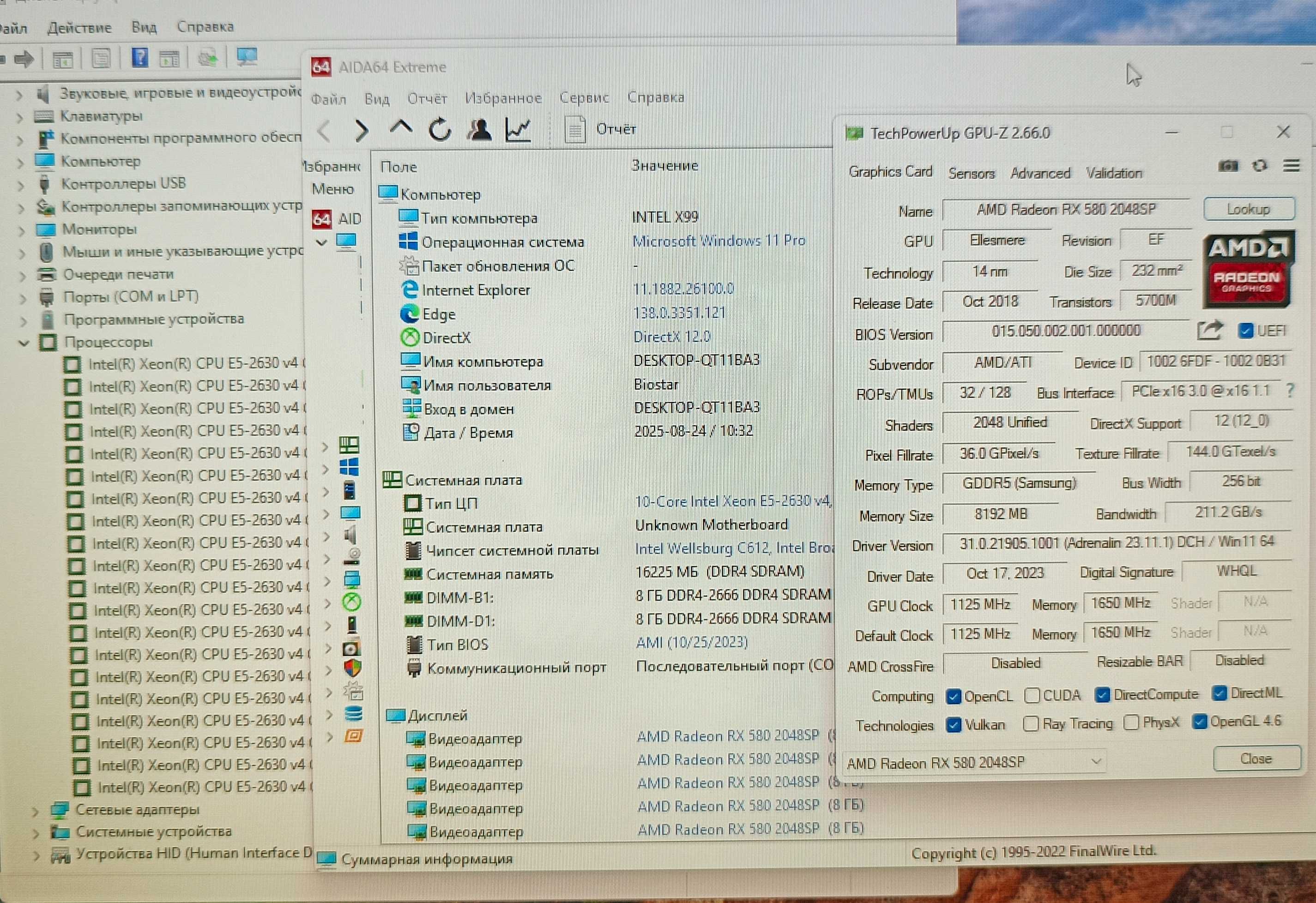Click the BIOS Version field 015.050.002.001.000000
The image size is (1316, 903).
pyautogui.click(x=1066, y=331)
